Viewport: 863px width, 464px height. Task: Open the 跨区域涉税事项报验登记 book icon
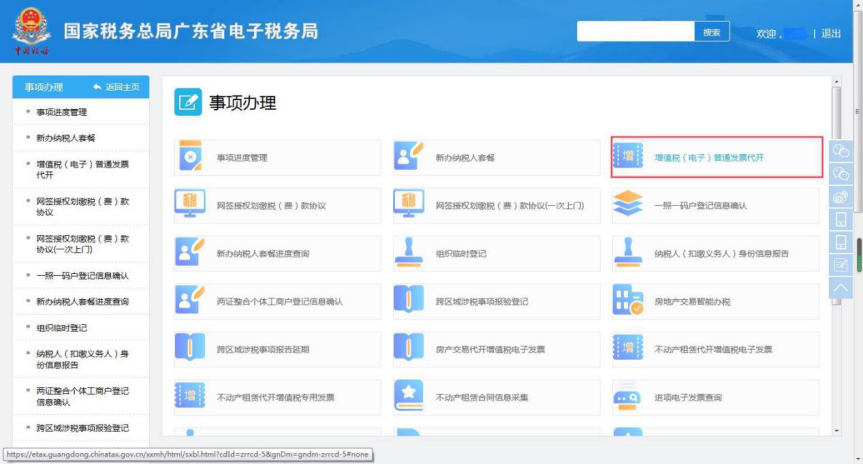point(408,301)
